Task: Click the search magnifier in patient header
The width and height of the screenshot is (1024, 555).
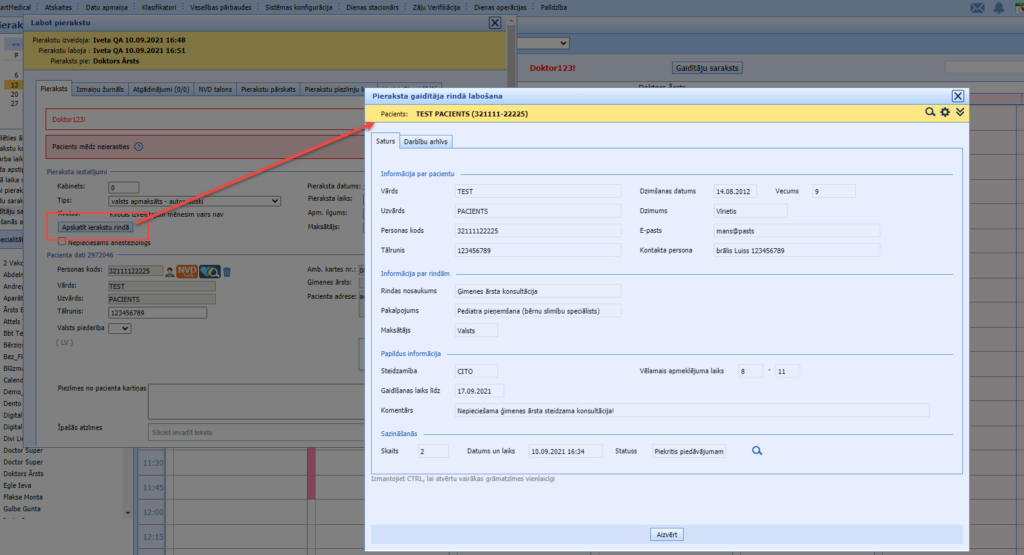Action: [x=930, y=113]
